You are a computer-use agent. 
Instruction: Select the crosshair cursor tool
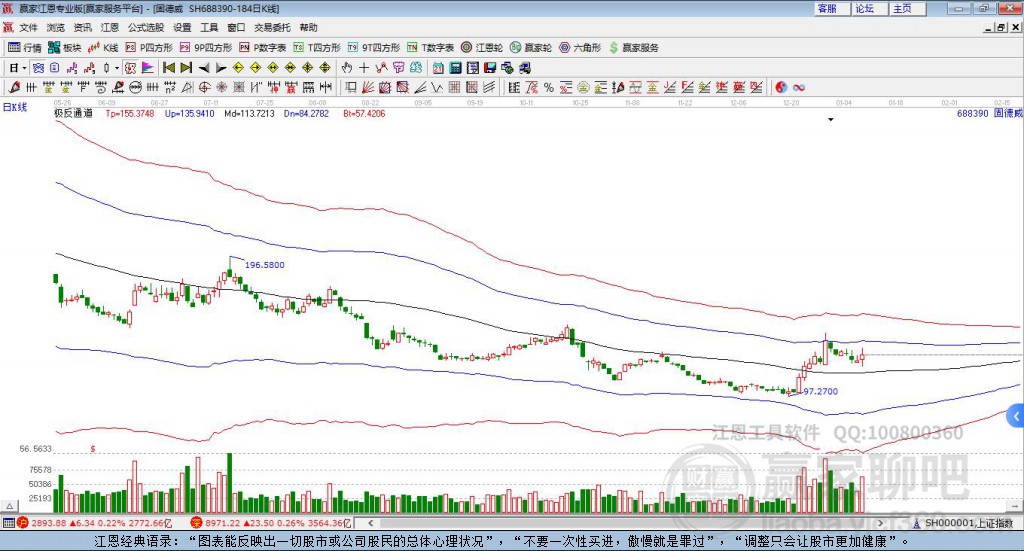click(364, 68)
